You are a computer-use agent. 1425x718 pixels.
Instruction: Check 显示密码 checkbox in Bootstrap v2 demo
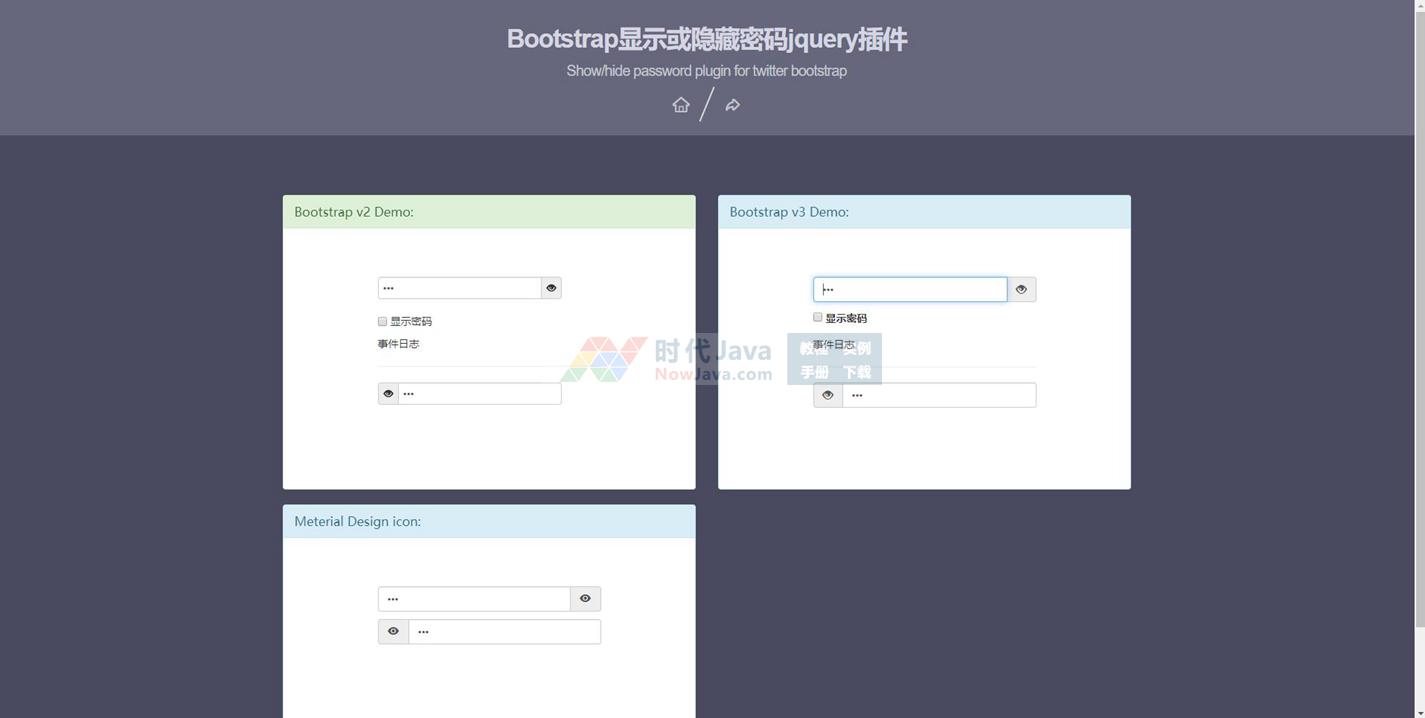click(382, 321)
